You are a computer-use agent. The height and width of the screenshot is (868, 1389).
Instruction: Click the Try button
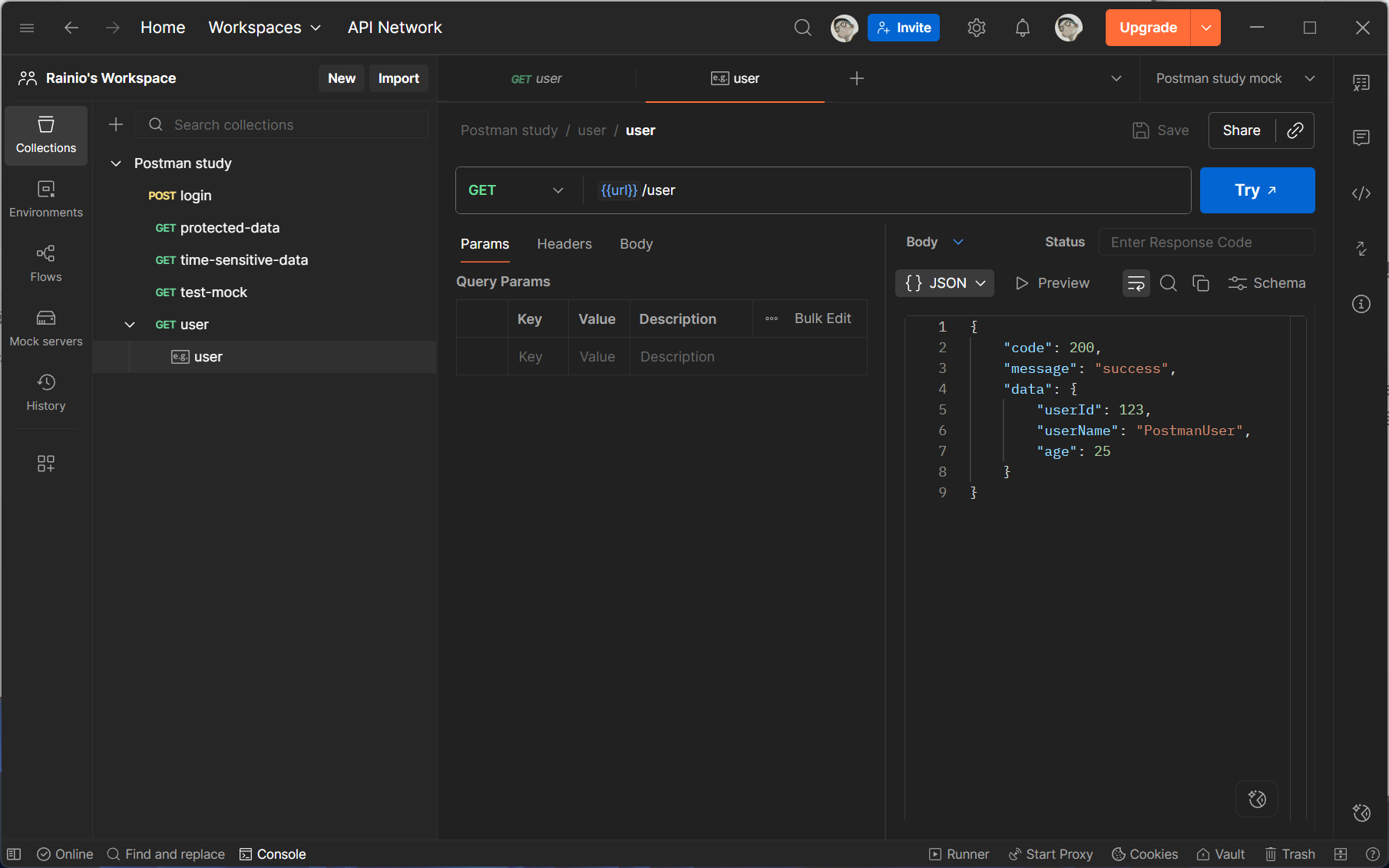click(1257, 190)
